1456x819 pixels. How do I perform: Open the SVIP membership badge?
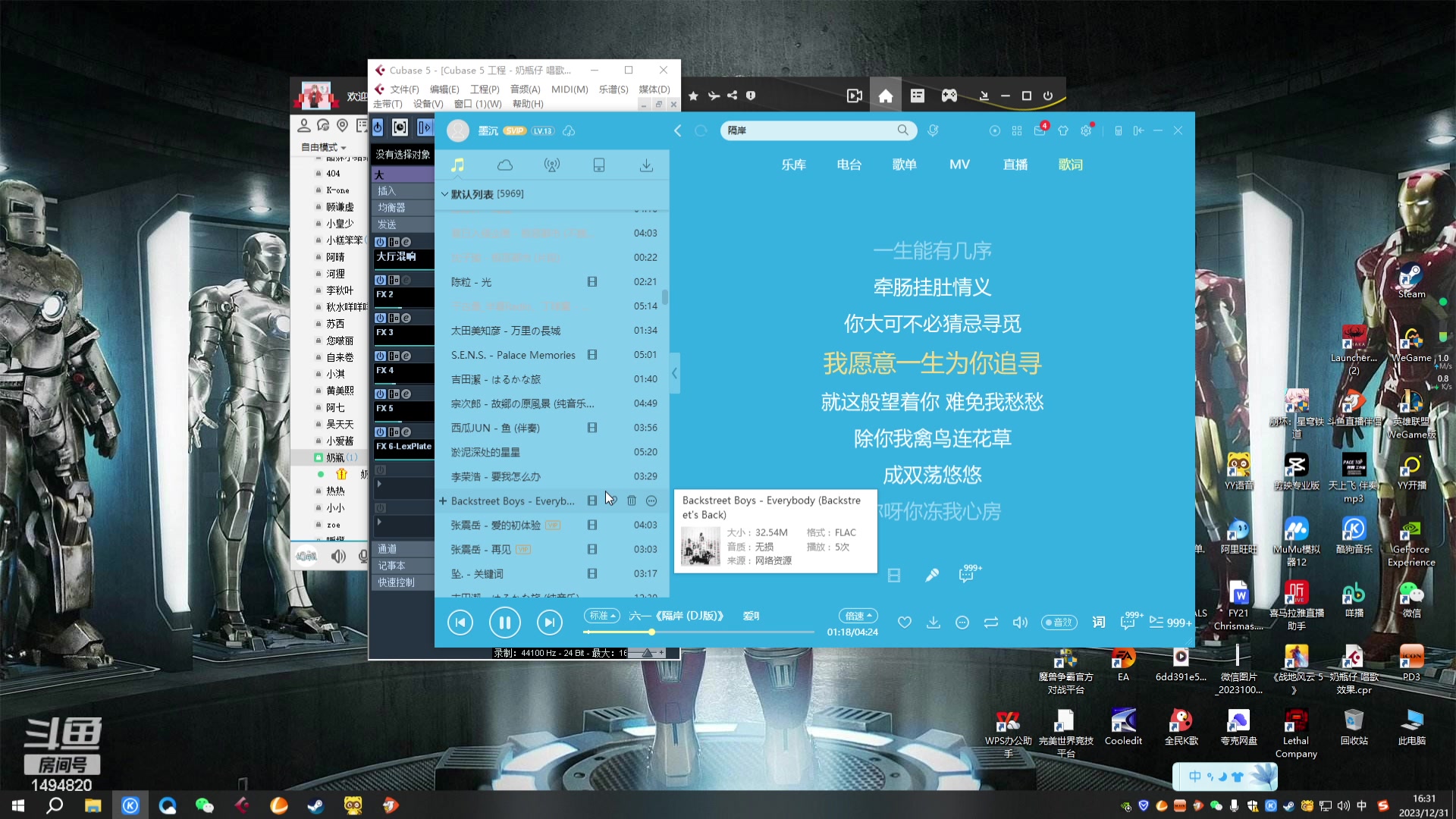point(514,130)
